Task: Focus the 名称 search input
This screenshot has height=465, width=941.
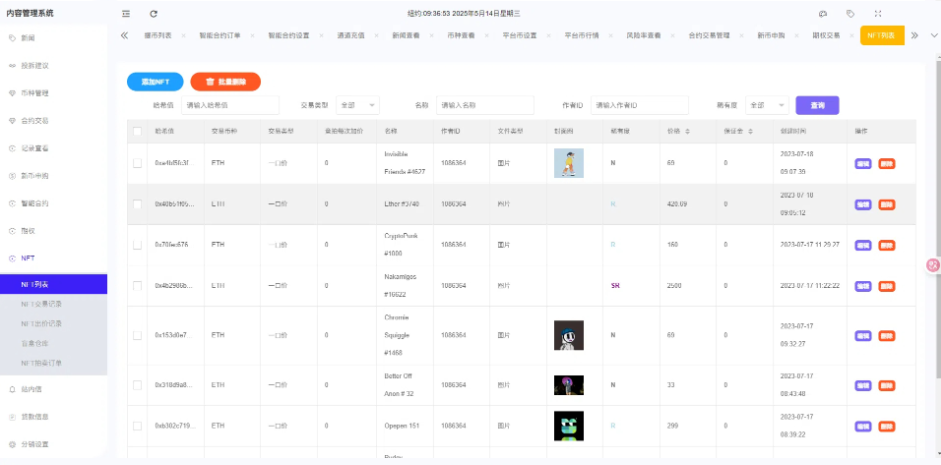Action: pyautogui.click(x=485, y=105)
